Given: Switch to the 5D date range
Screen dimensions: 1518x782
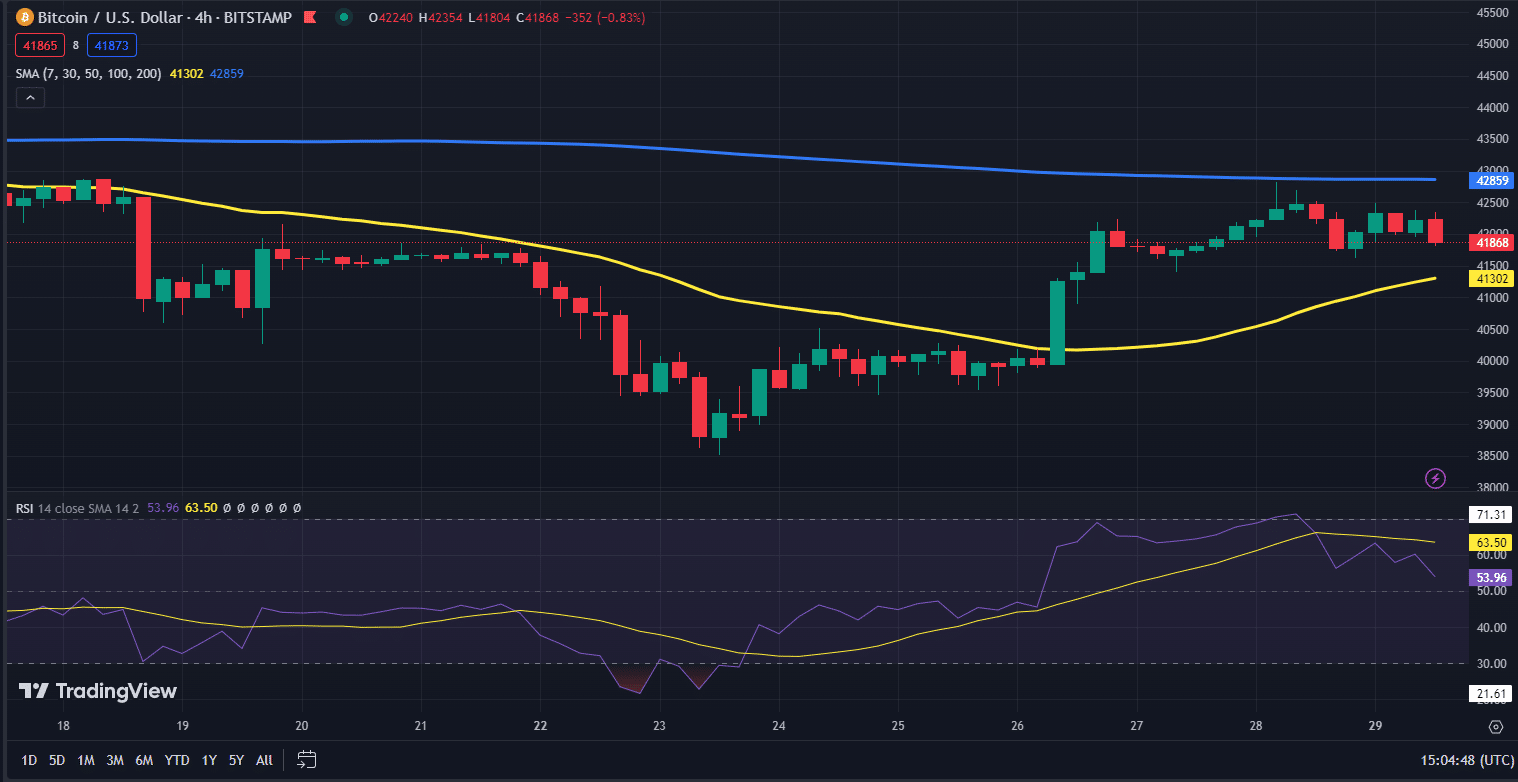Looking at the screenshot, I should pos(57,760).
